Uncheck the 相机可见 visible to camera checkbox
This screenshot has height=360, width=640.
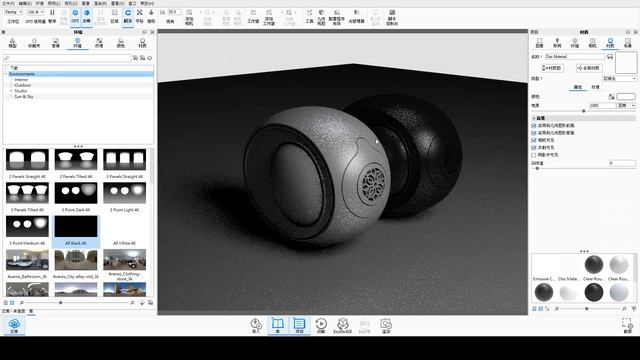click(x=534, y=140)
